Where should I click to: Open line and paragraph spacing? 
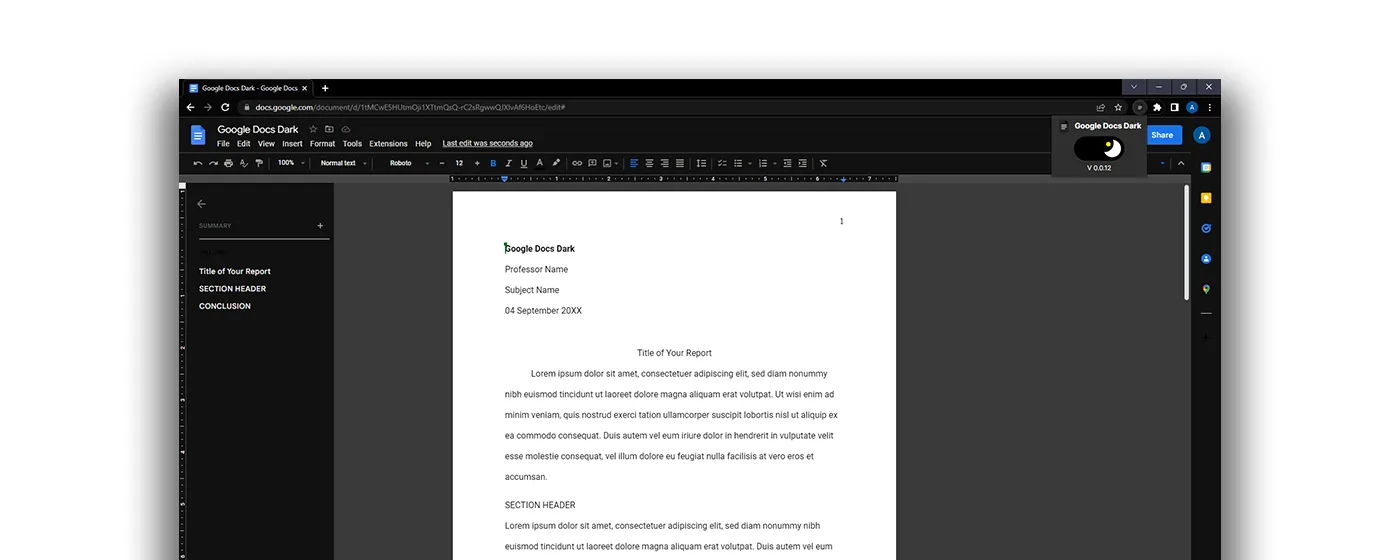click(701, 163)
